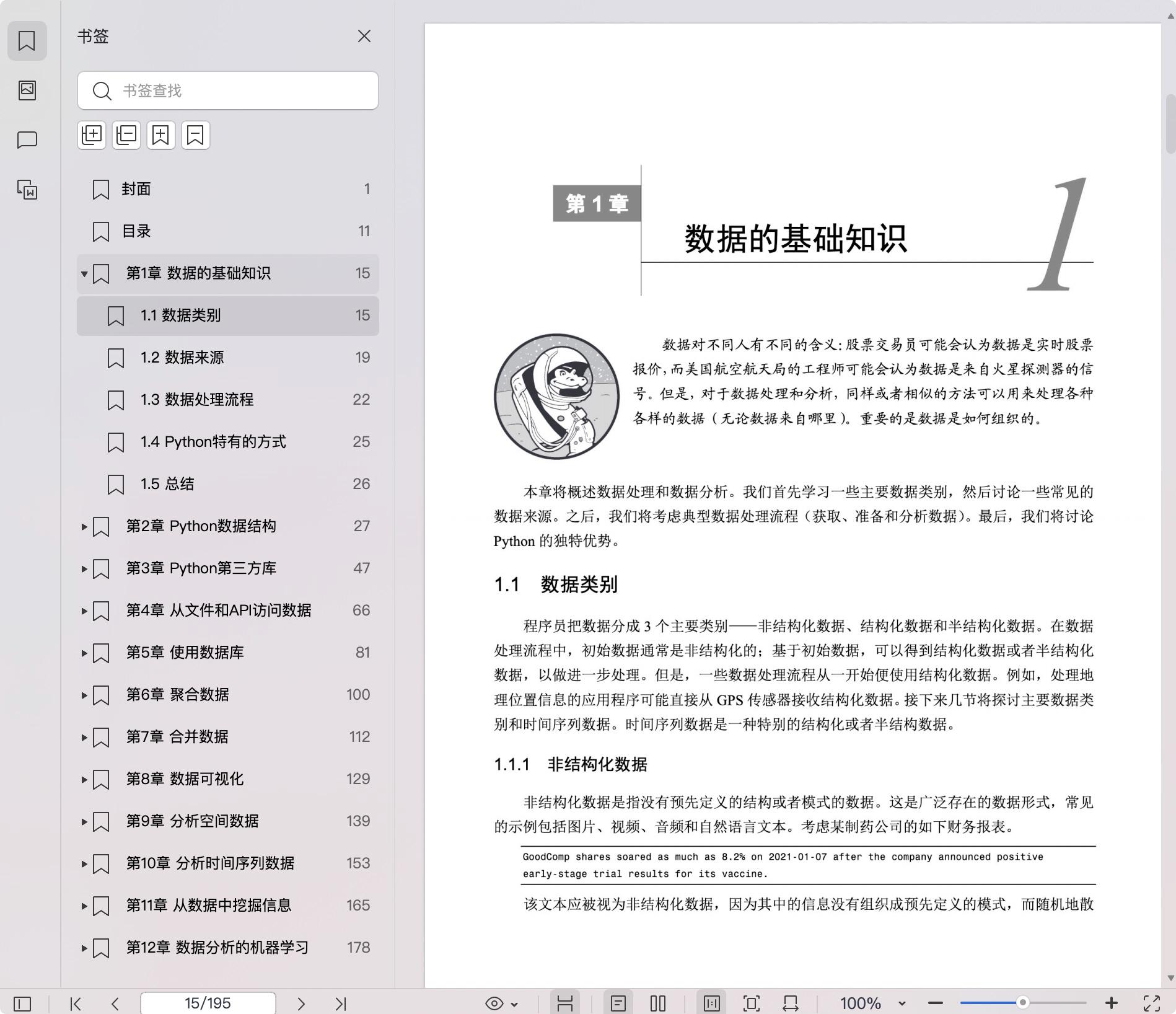Jump to last page
Image resolution: width=1176 pixels, height=1014 pixels.
point(341,1003)
